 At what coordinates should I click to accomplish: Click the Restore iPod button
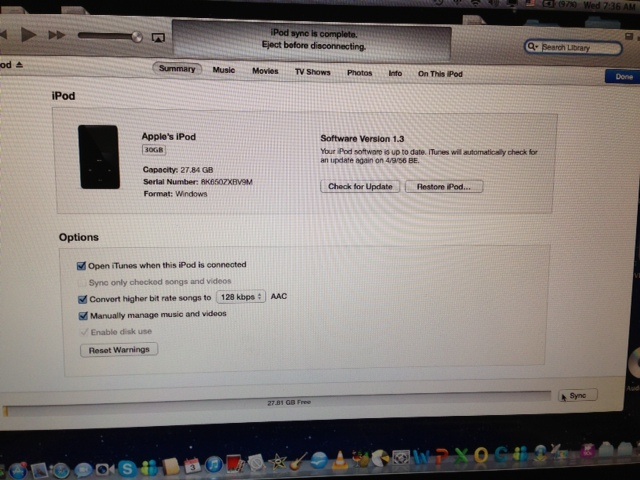click(444, 187)
